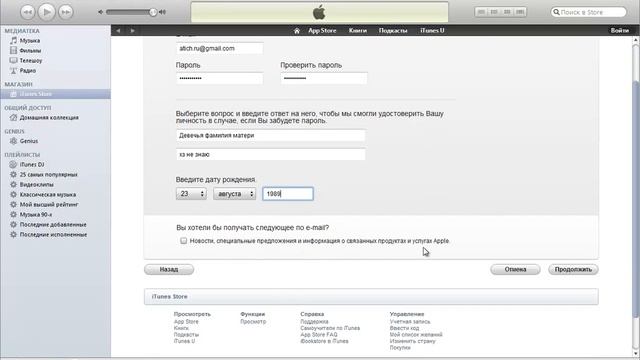Click the vertical scrollbar thumb

[x=636, y=199]
